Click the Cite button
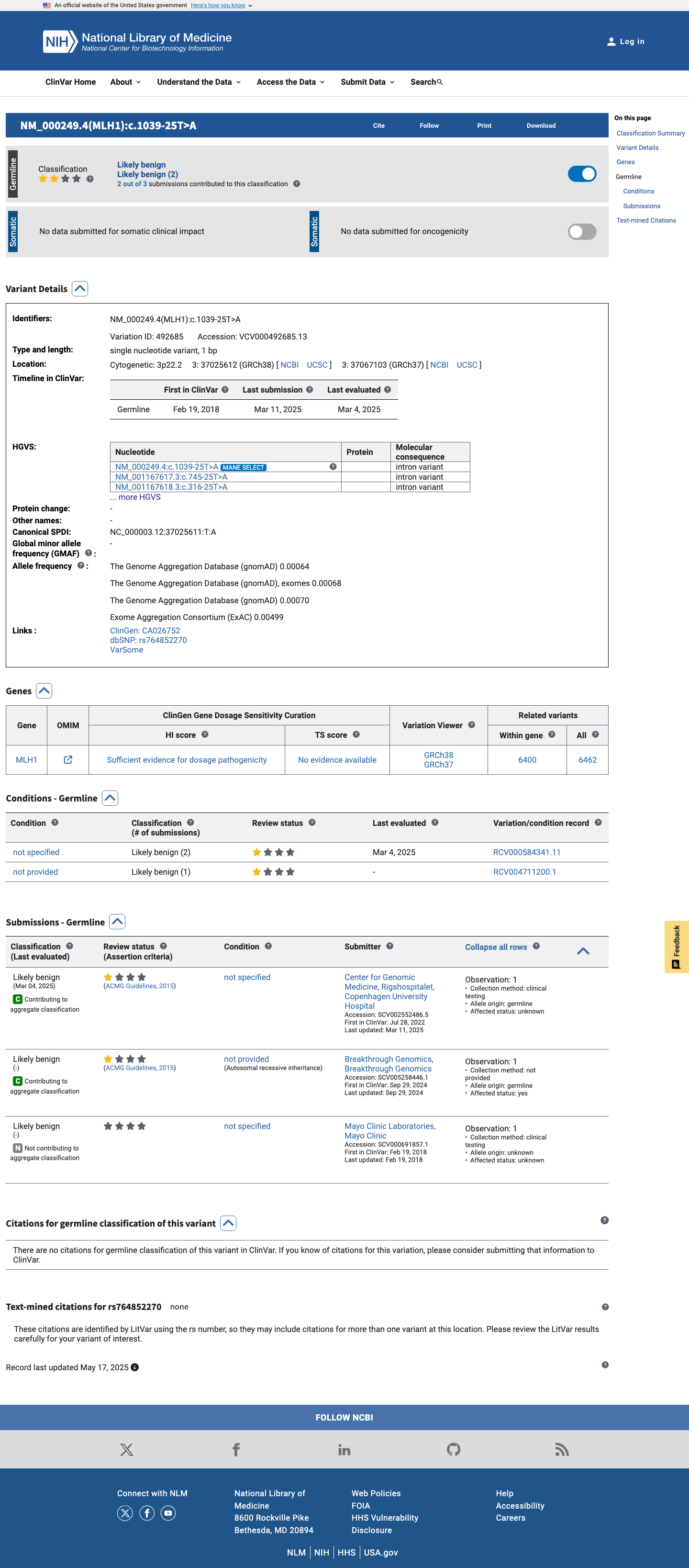 click(x=378, y=125)
